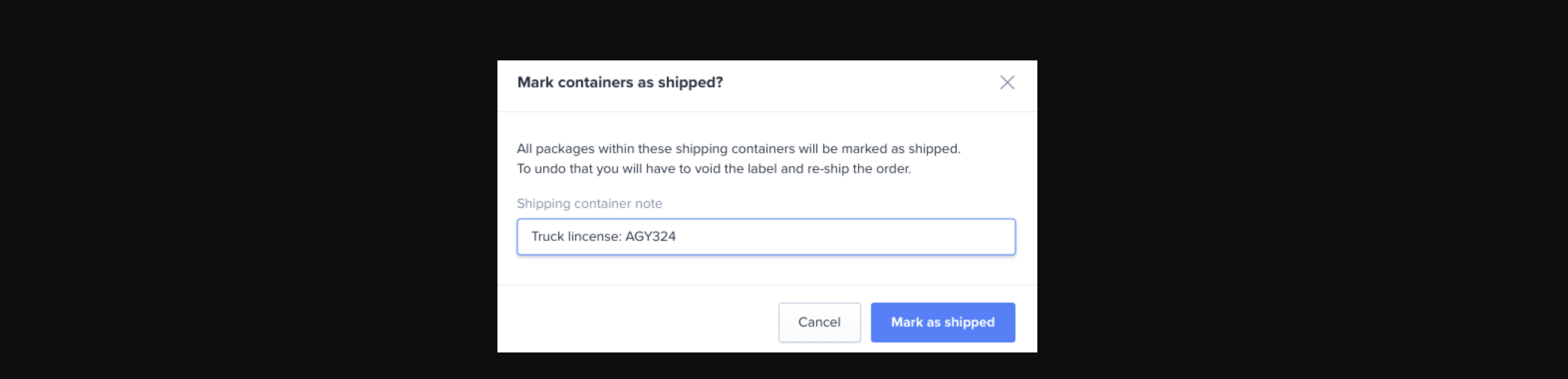
Task: Focus the Shipping container note field
Action: tap(766, 237)
